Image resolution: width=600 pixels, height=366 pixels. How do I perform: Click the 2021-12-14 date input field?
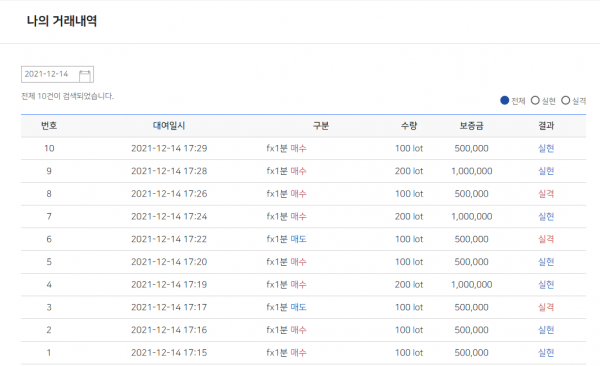coord(57,74)
